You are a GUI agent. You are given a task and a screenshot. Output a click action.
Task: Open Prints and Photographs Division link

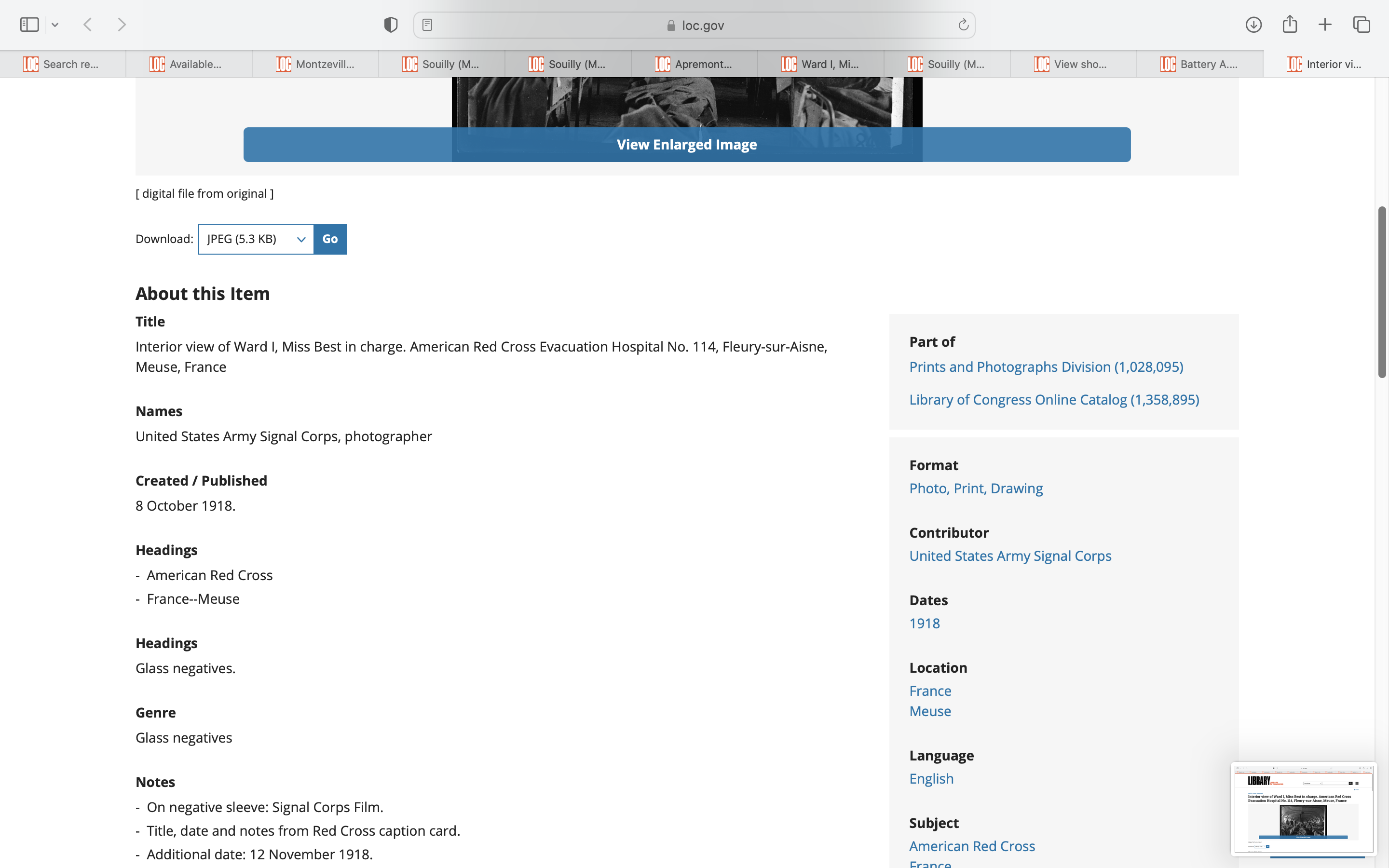pos(1046,367)
